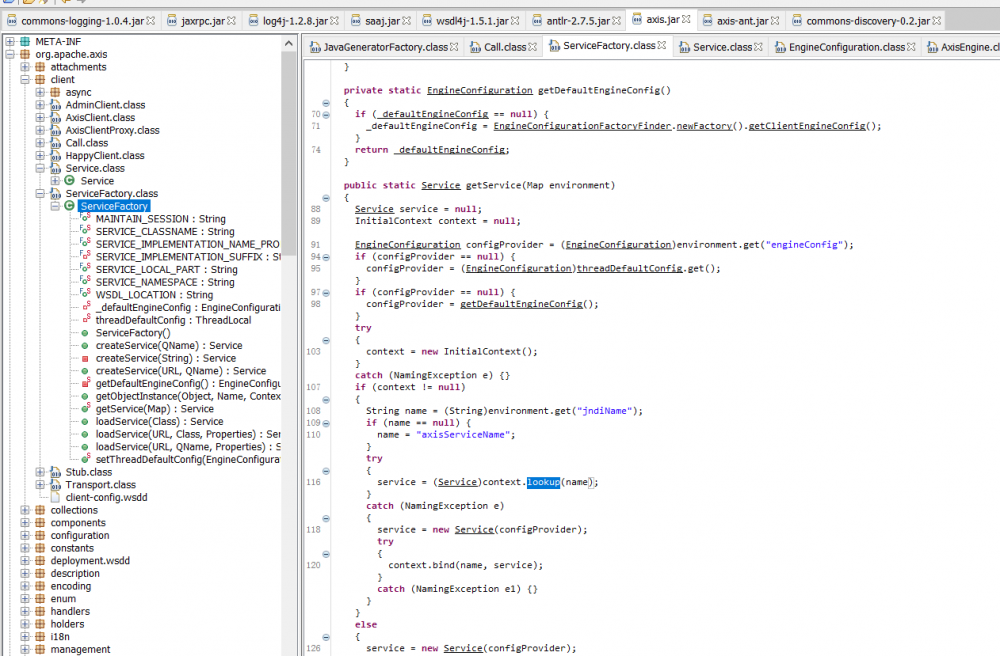Click the package icon beside META-INF
1000x656 pixels.
click(x=25, y=41)
